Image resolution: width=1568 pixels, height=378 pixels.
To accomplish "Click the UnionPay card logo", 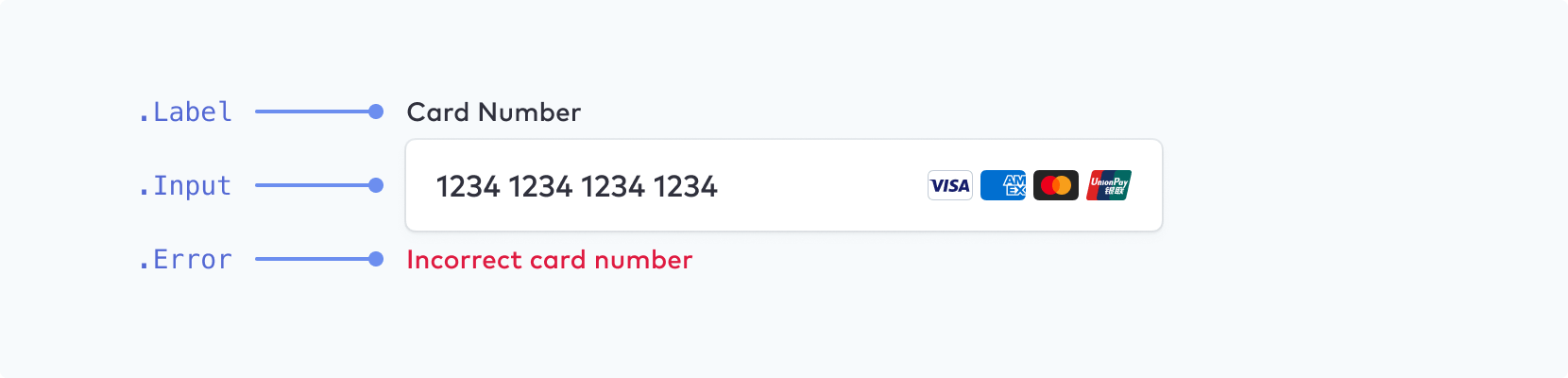I will coord(1109,185).
